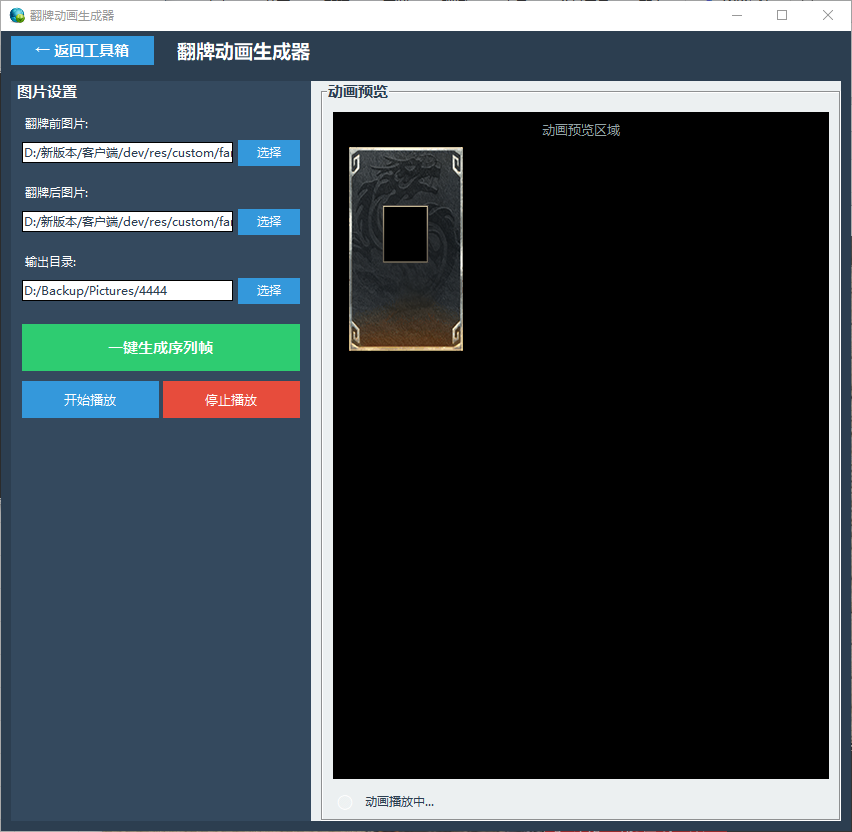Click the 图片设置 panel header

click(38, 91)
